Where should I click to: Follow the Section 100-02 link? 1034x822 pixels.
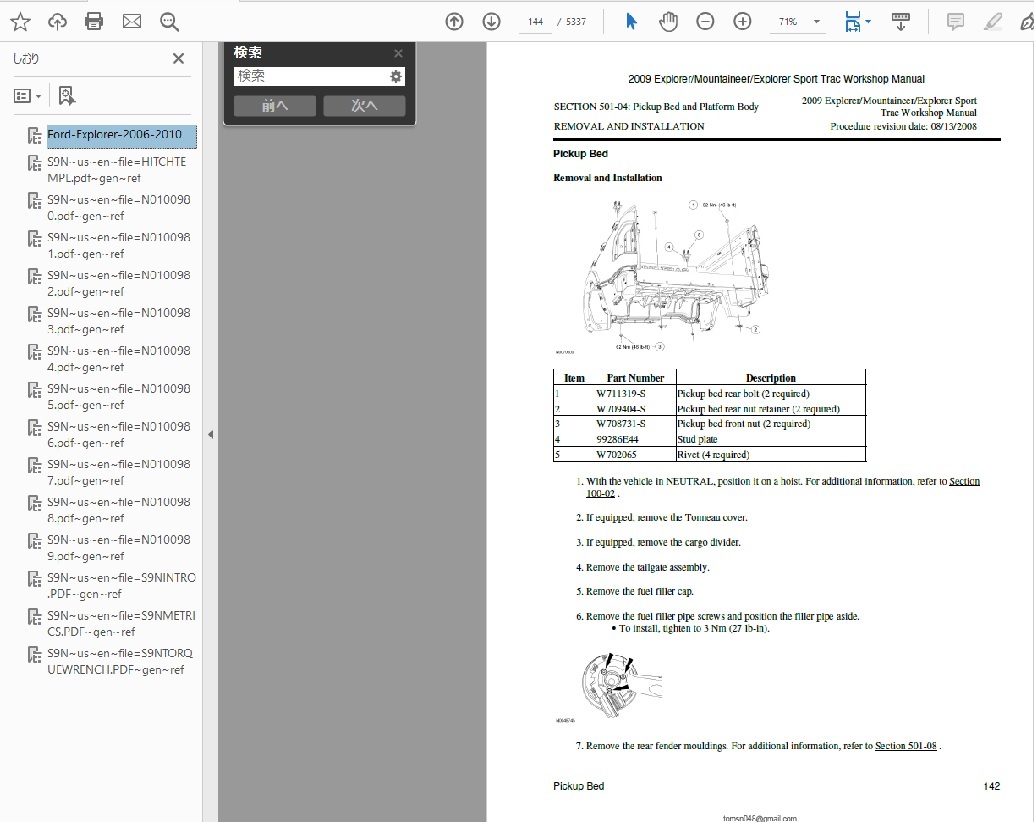[x=783, y=487]
